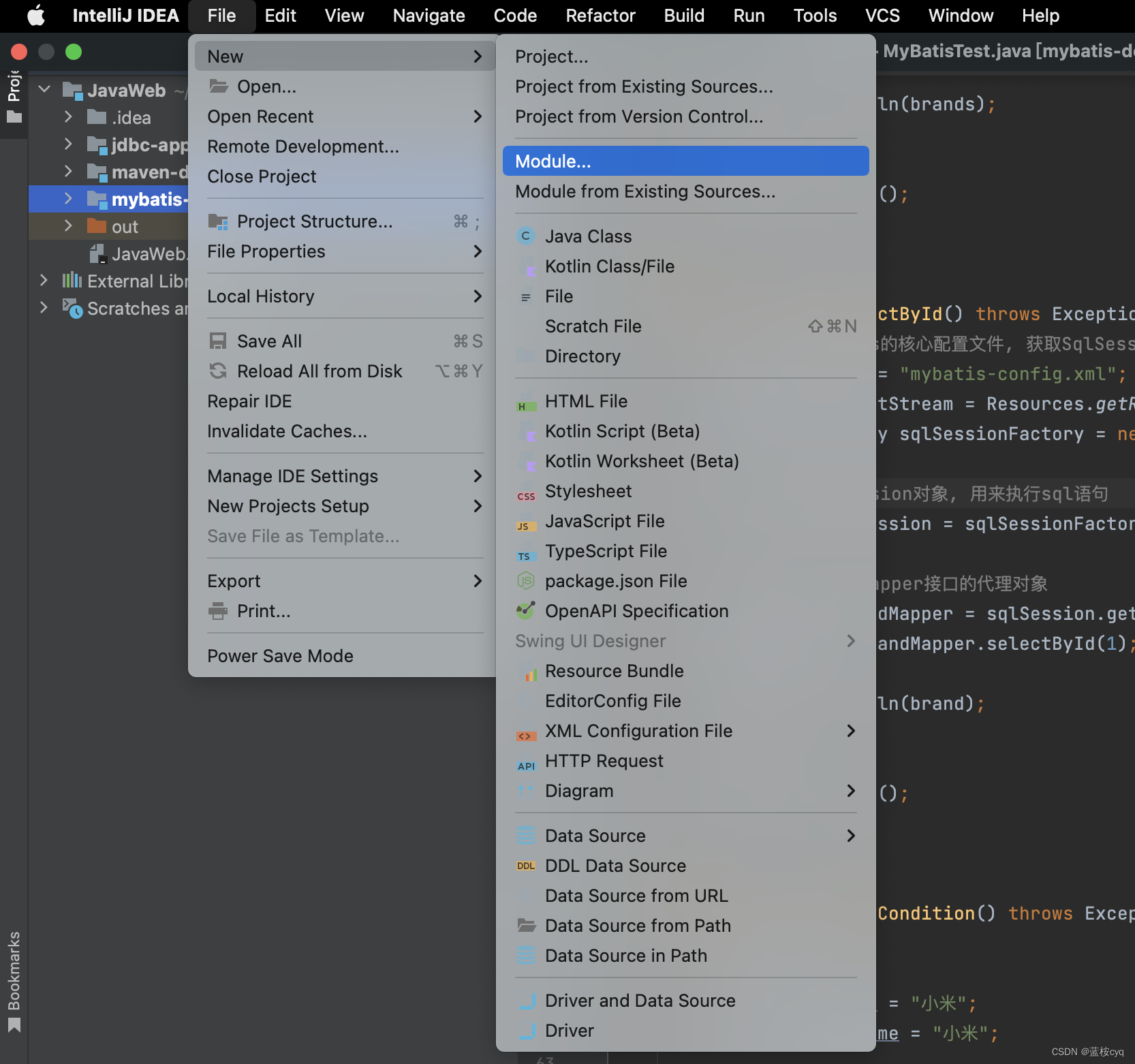The height and width of the screenshot is (1064, 1135).
Task: Click the Data Source database icon
Action: pyautogui.click(x=525, y=836)
